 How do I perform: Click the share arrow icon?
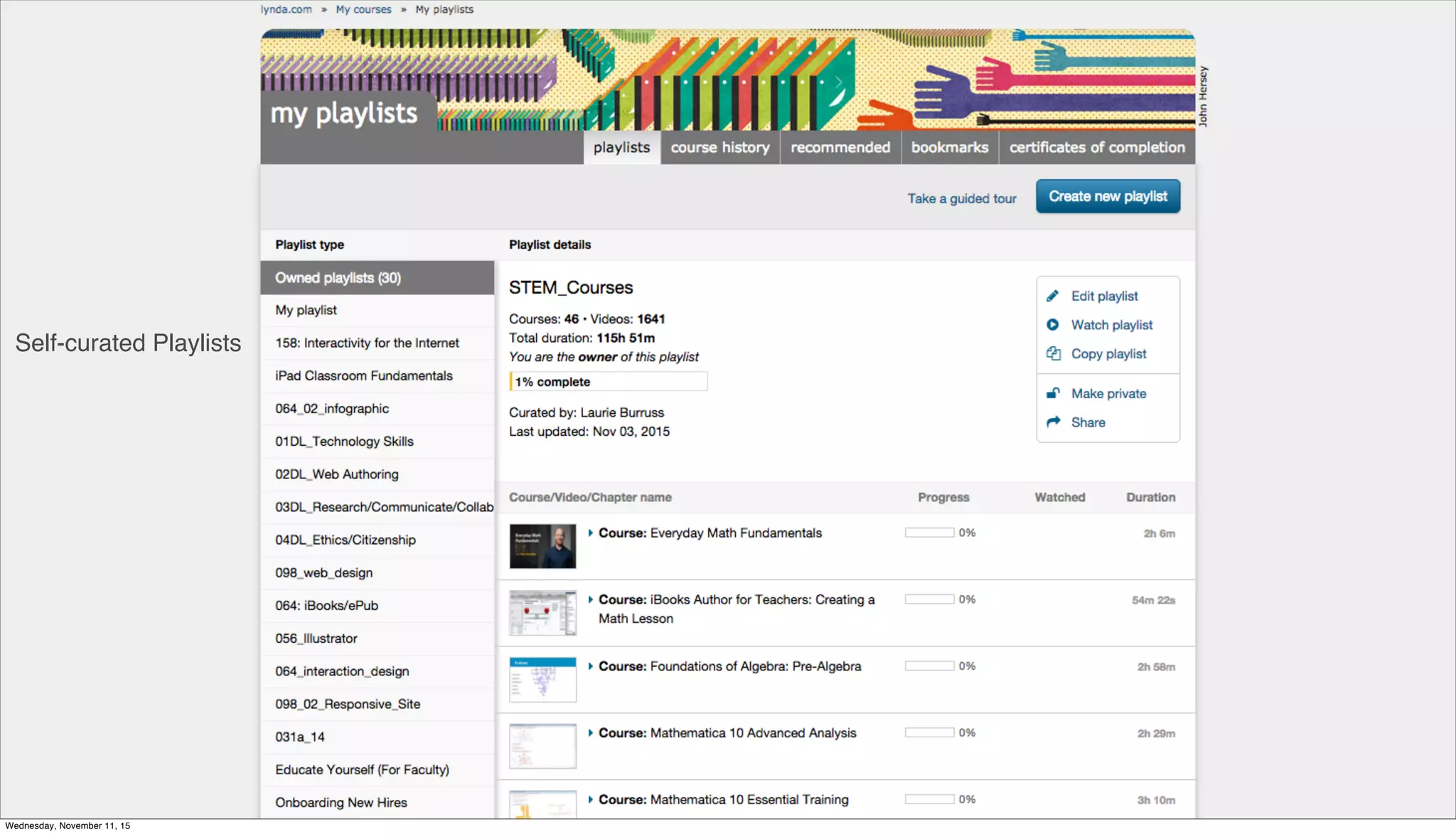click(x=1053, y=422)
